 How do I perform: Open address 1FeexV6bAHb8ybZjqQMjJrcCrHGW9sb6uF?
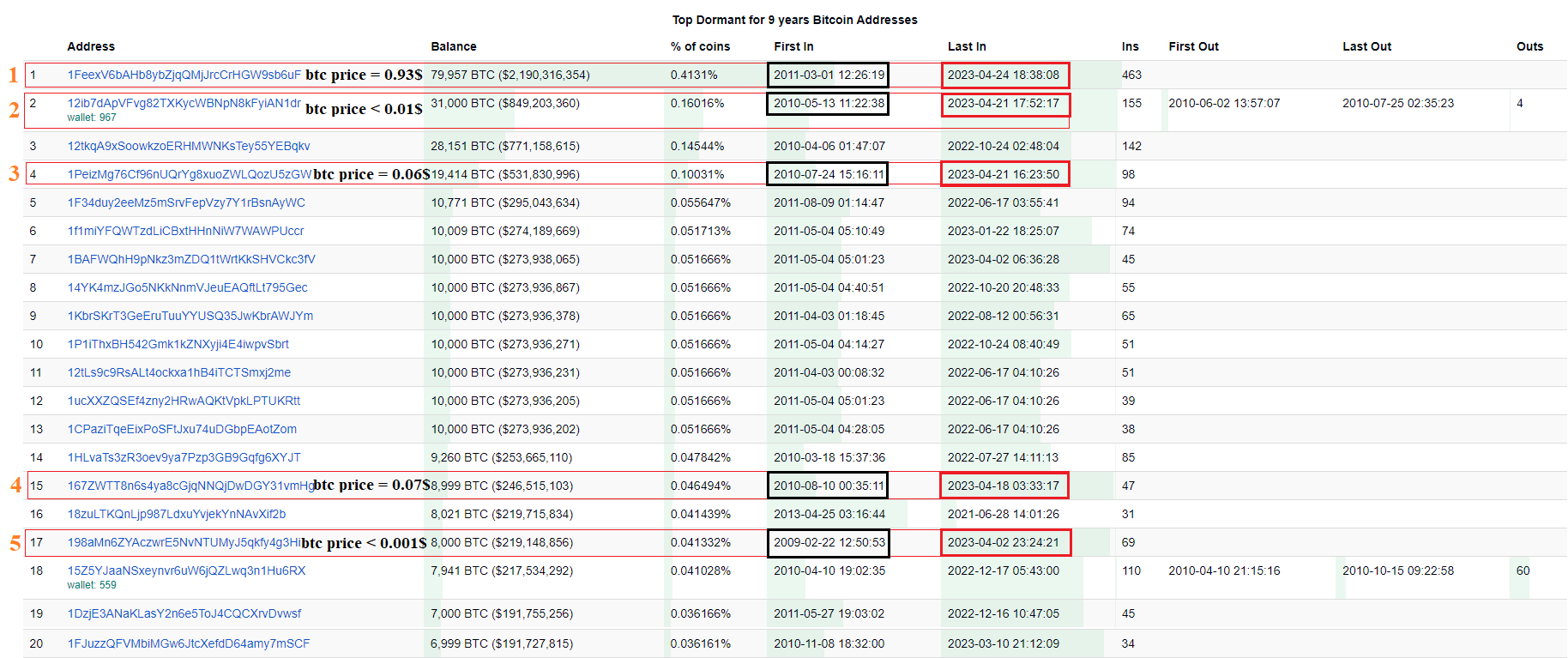(x=184, y=75)
